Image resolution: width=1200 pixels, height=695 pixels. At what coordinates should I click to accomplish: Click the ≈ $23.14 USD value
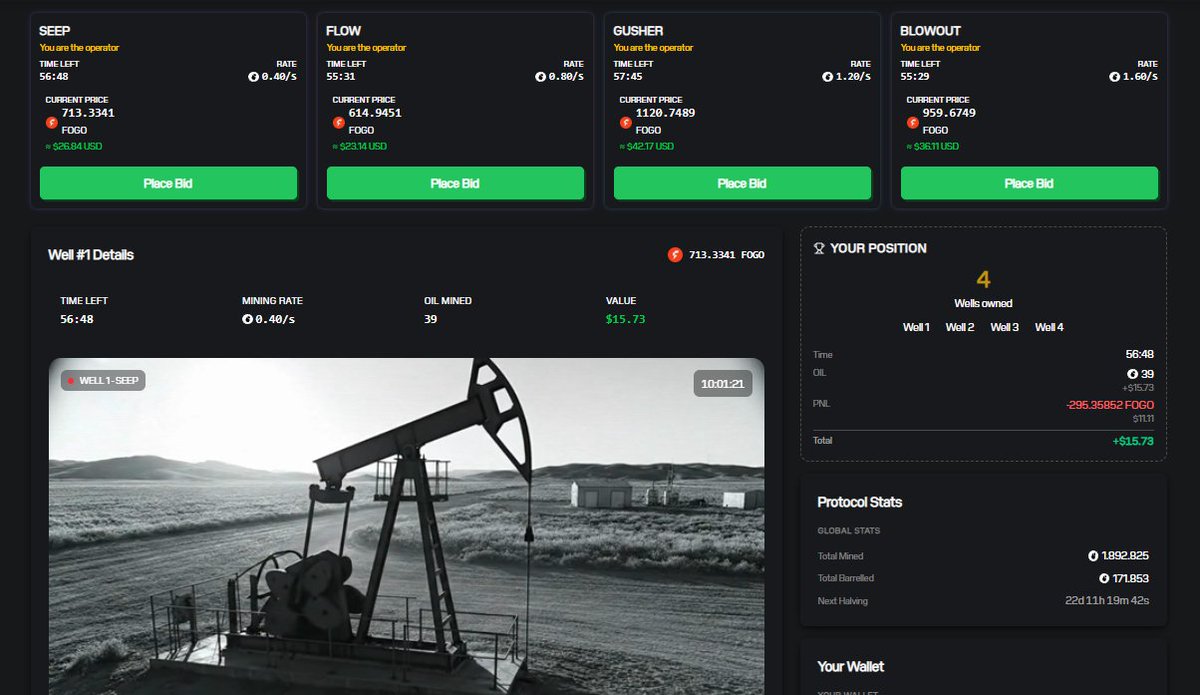click(358, 146)
